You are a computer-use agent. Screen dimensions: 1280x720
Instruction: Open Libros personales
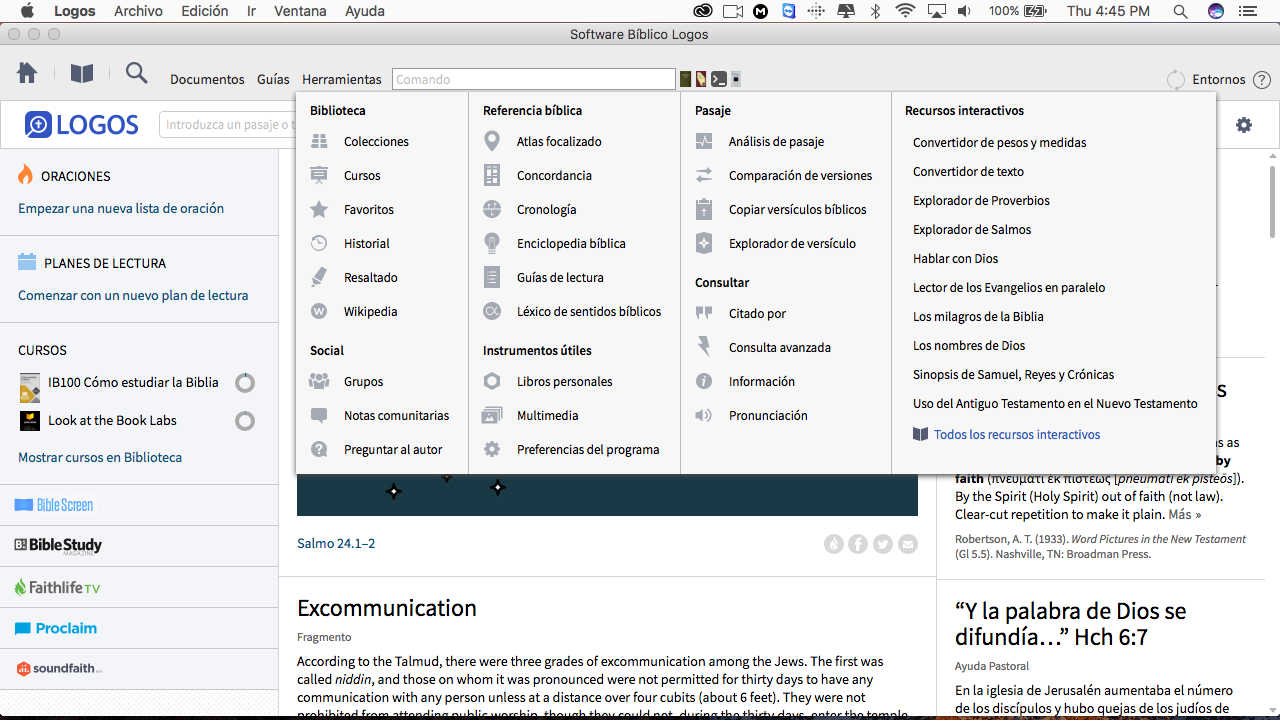(x=564, y=382)
